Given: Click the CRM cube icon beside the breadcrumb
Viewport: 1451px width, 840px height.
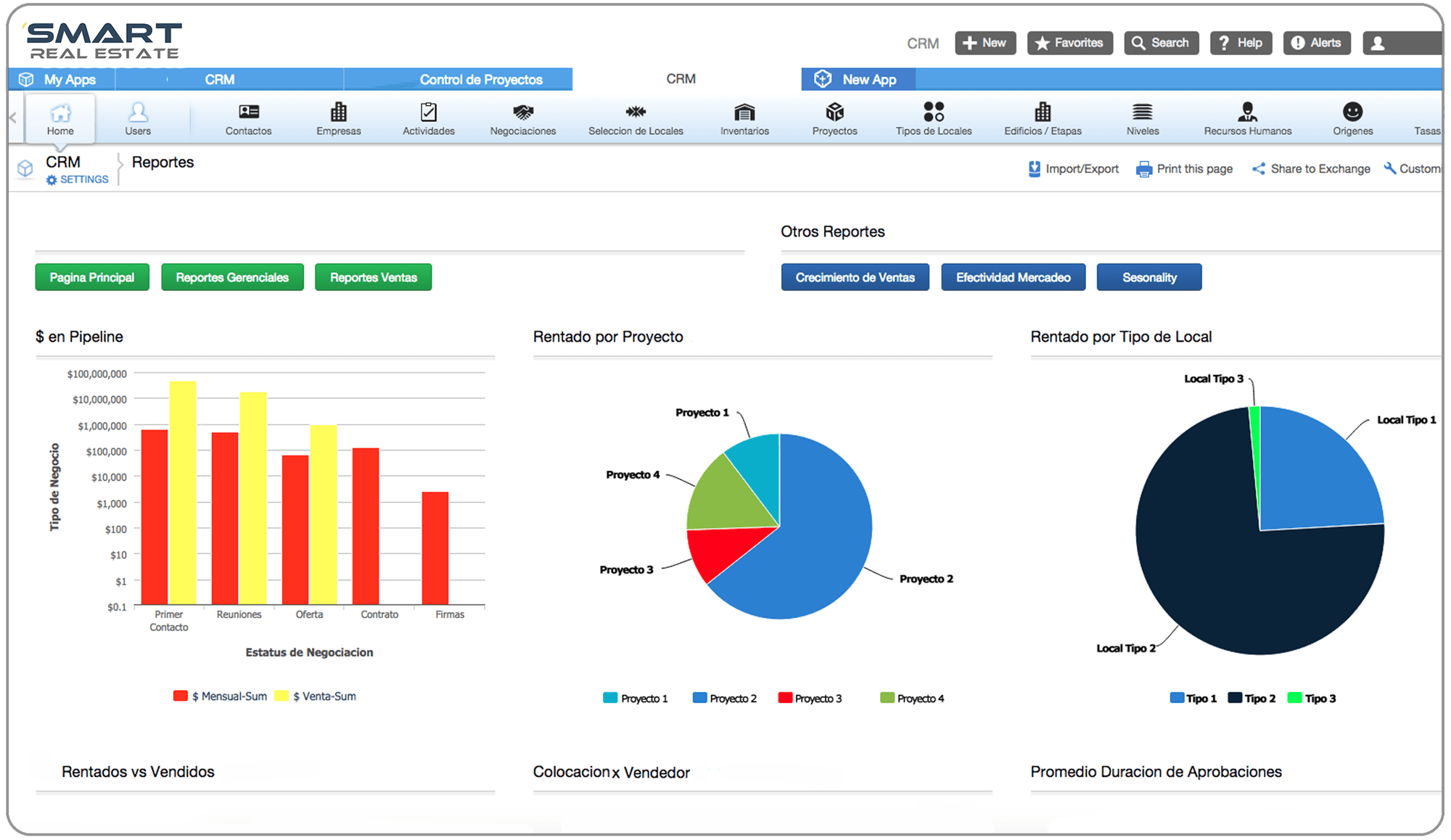Looking at the screenshot, I should click(25, 168).
